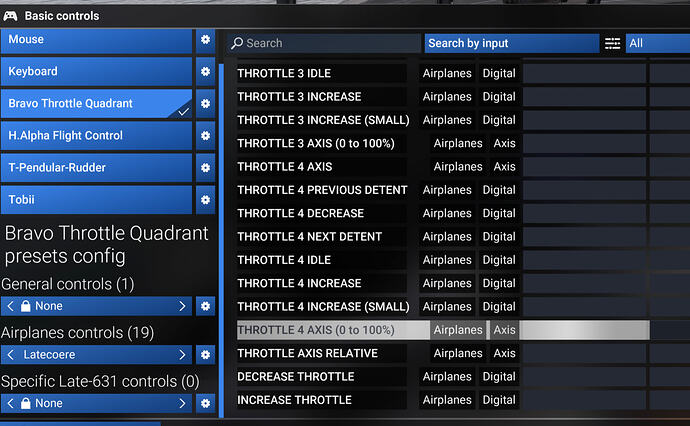Click the magnifier icon in Search field
The height and width of the screenshot is (426, 690).
click(x=237, y=43)
